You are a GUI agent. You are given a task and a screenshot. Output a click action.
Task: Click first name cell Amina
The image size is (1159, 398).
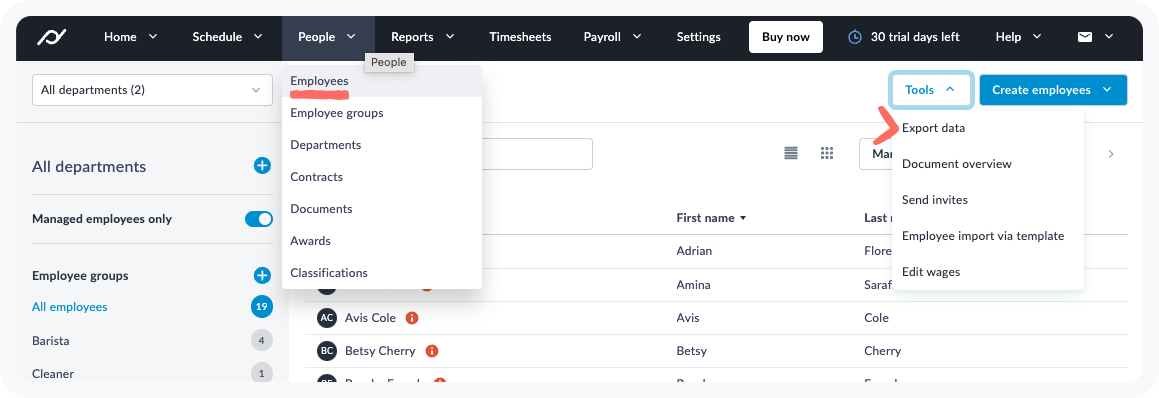693,286
